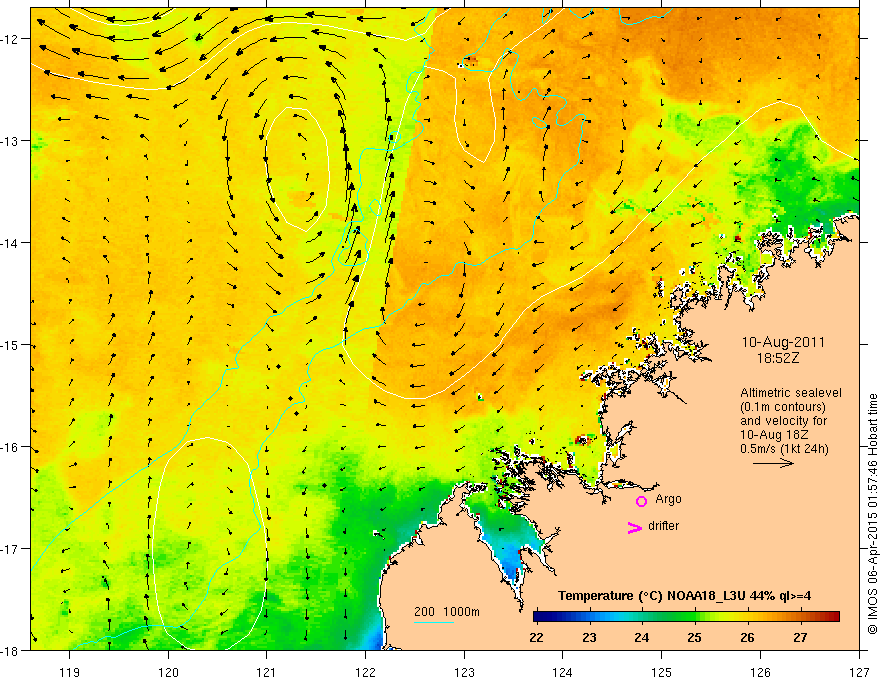Click longitude axis label 119

coord(70,672)
